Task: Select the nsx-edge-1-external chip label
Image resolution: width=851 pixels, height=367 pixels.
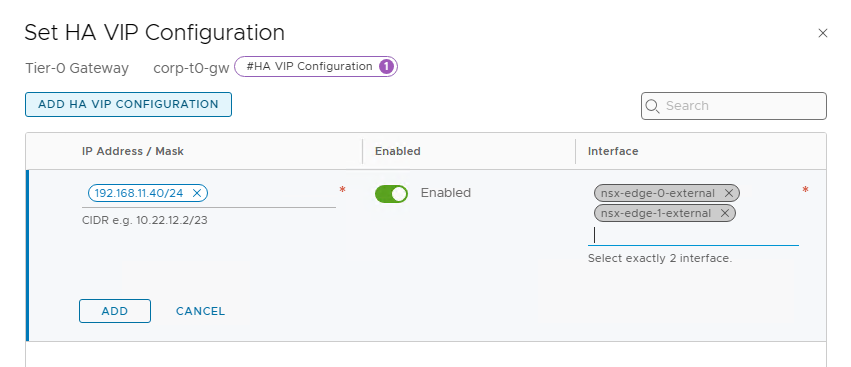Action: [x=656, y=213]
